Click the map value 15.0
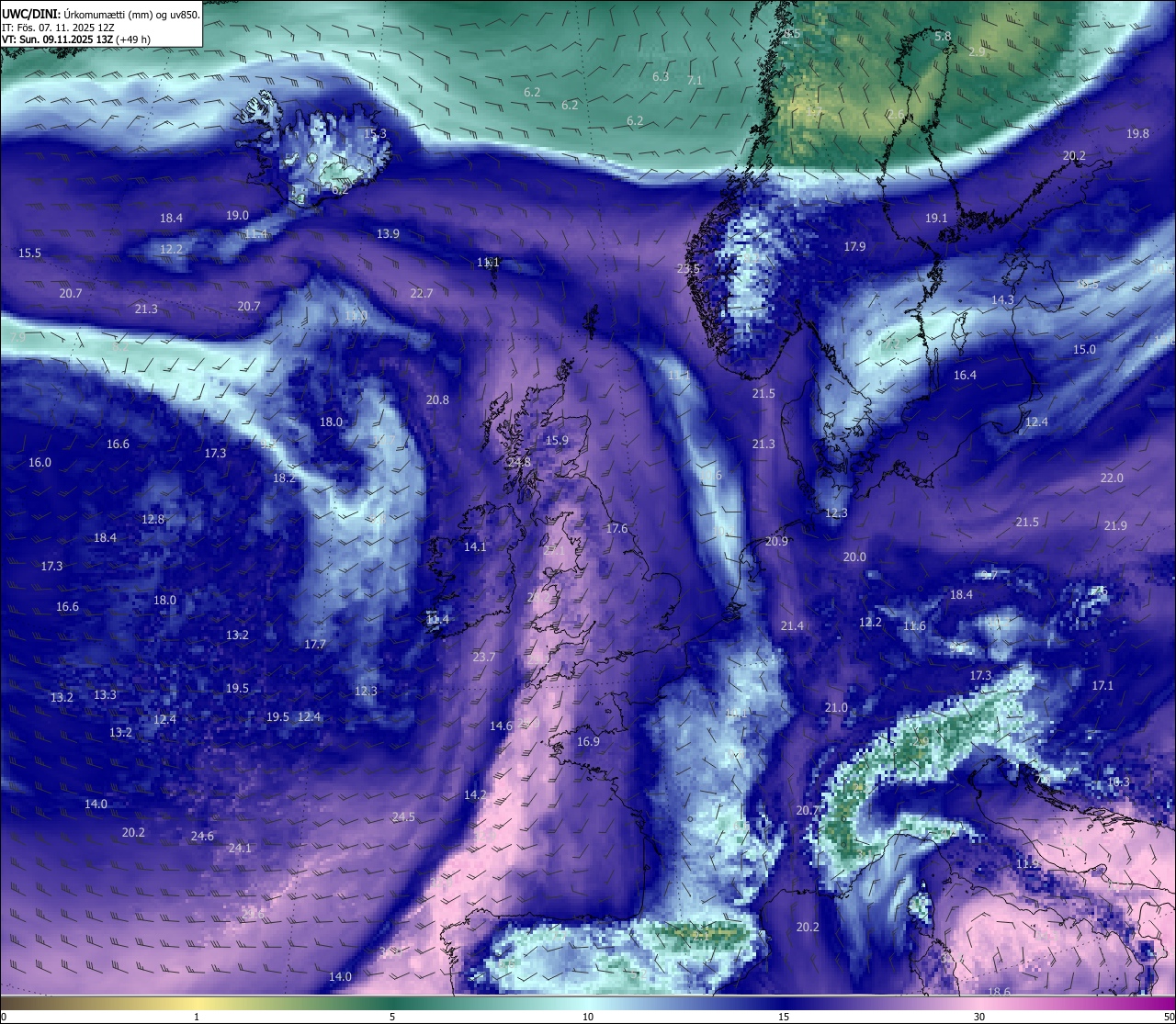This screenshot has height=1024, width=1176. tap(1084, 350)
